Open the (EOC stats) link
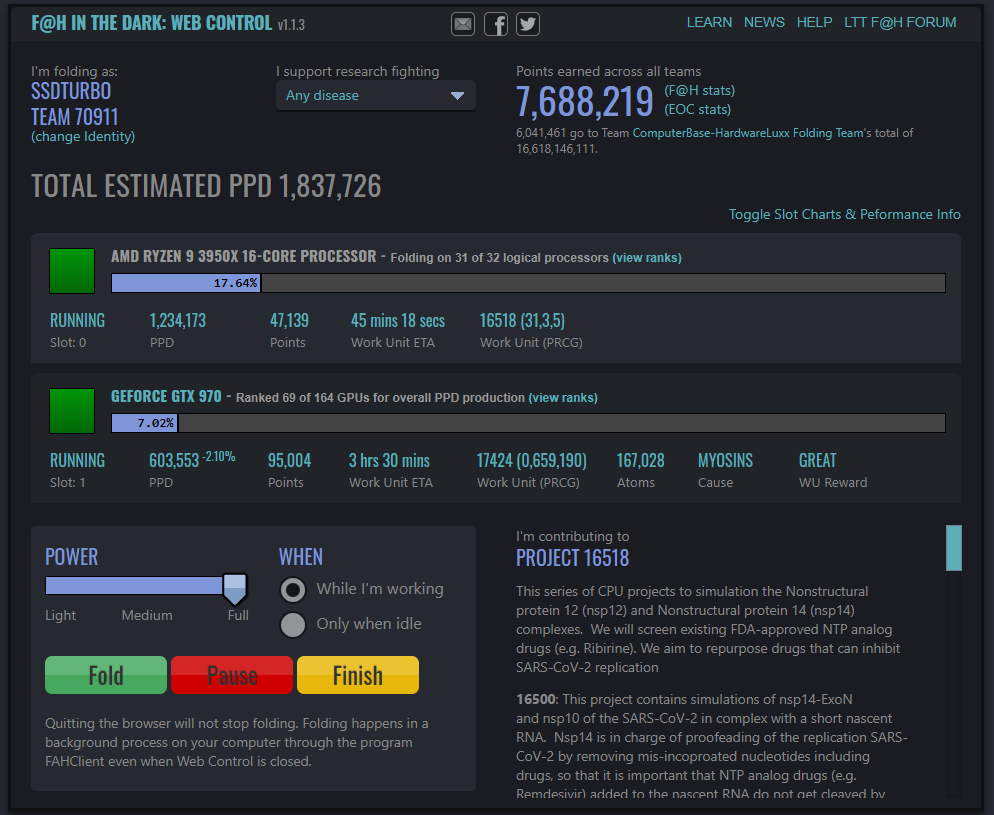Screen dimensions: 994x815 698,109
